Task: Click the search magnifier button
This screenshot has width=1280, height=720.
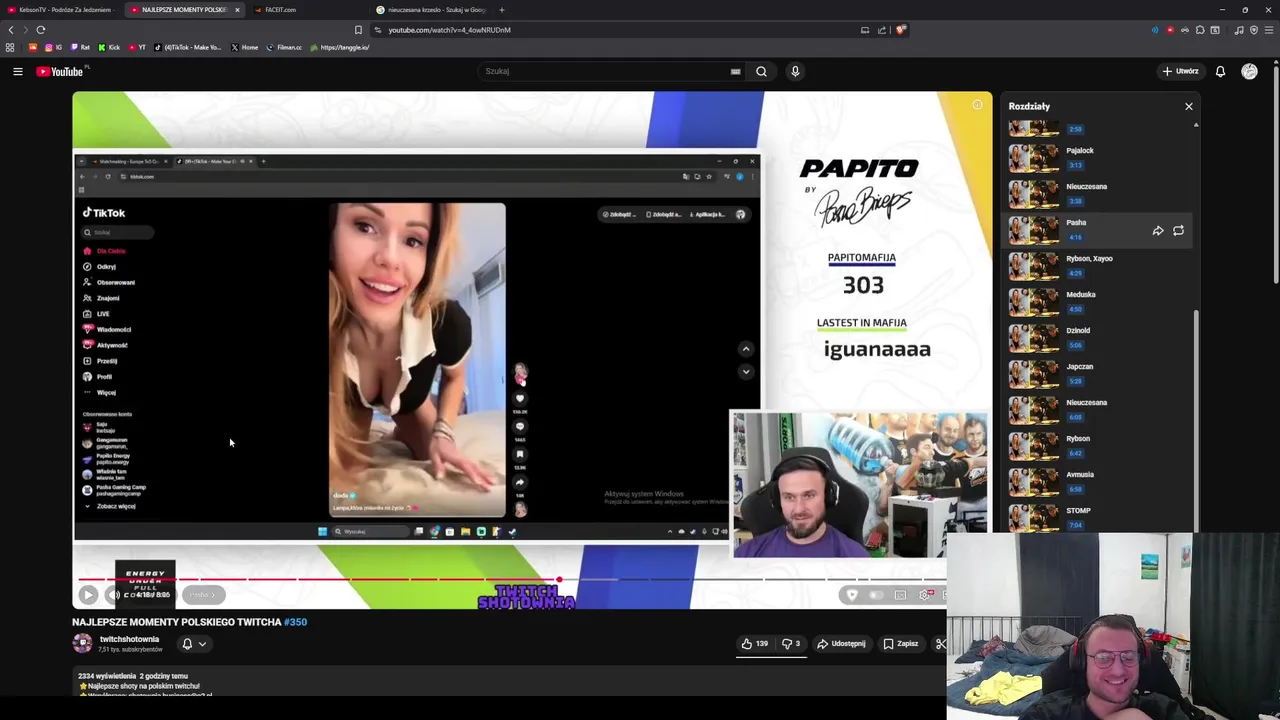Action: 761,71
